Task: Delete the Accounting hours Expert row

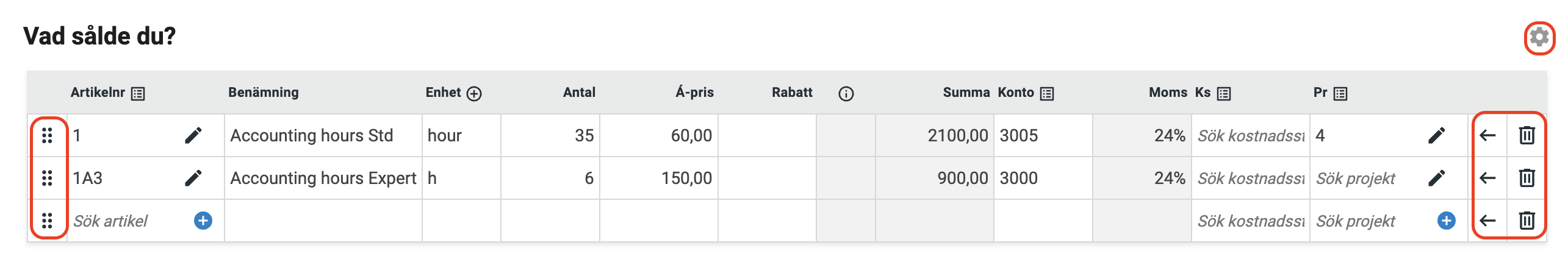Action: pyautogui.click(x=1527, y=178)
